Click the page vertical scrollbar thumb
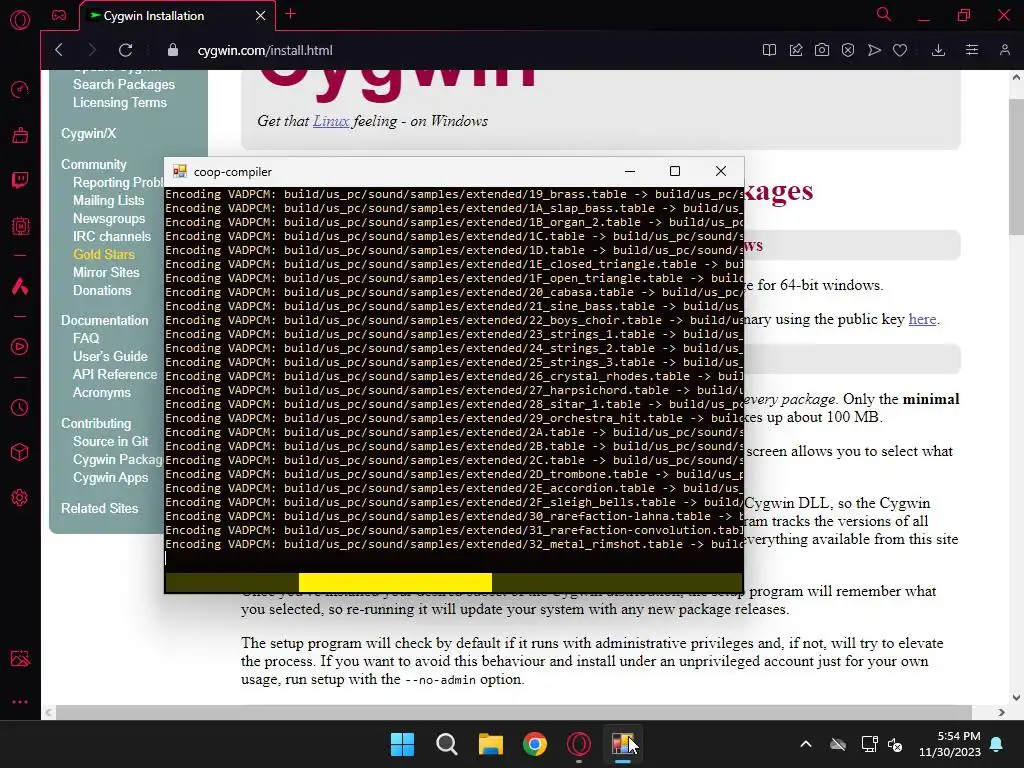Screen dimensions: 1024x768 tap(1016, 167)
